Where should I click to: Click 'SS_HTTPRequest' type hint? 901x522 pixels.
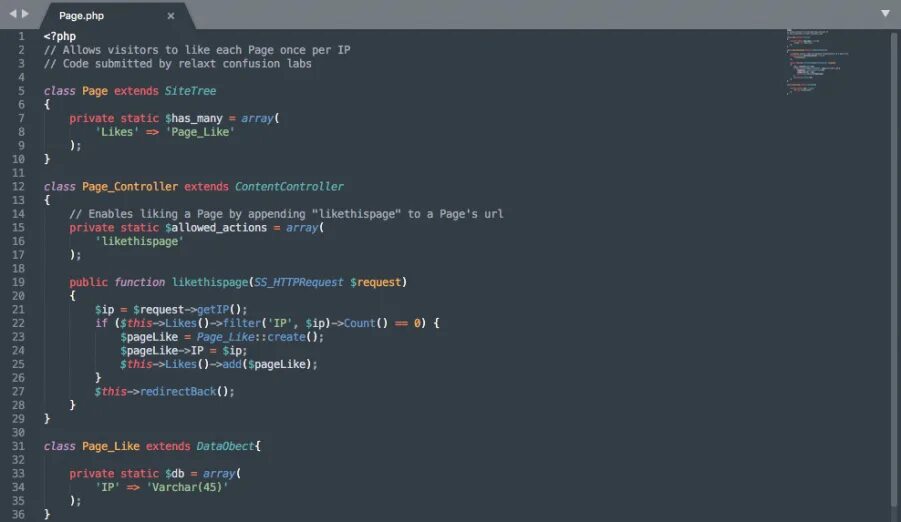coord(299,282)
